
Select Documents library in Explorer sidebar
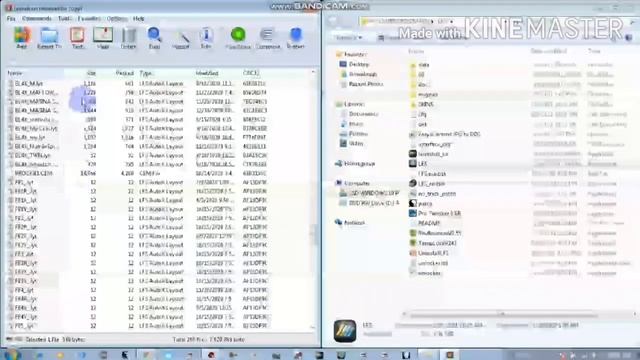tap(359, 114)
